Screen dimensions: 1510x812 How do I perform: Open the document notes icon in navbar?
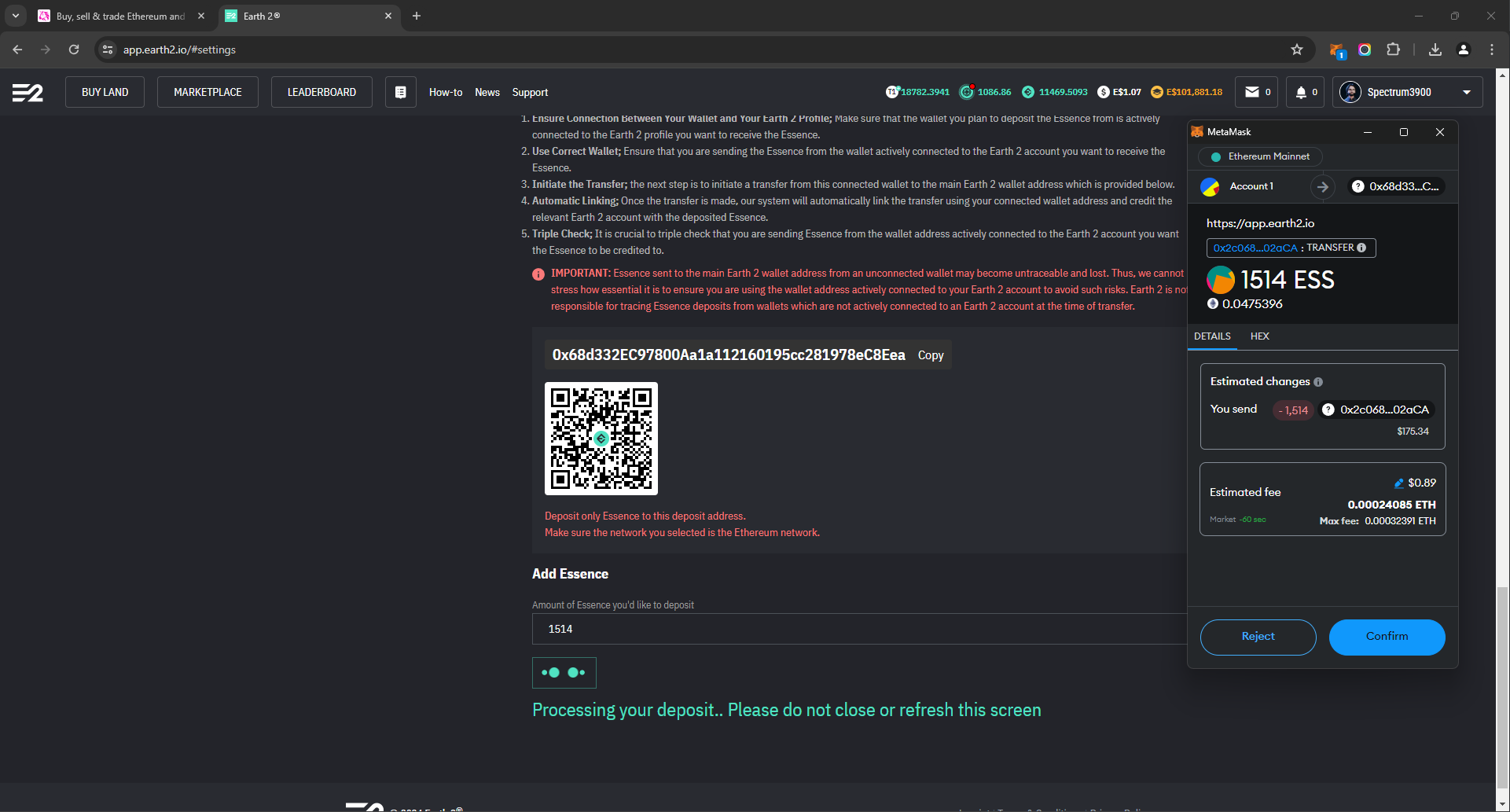(400, 92)
